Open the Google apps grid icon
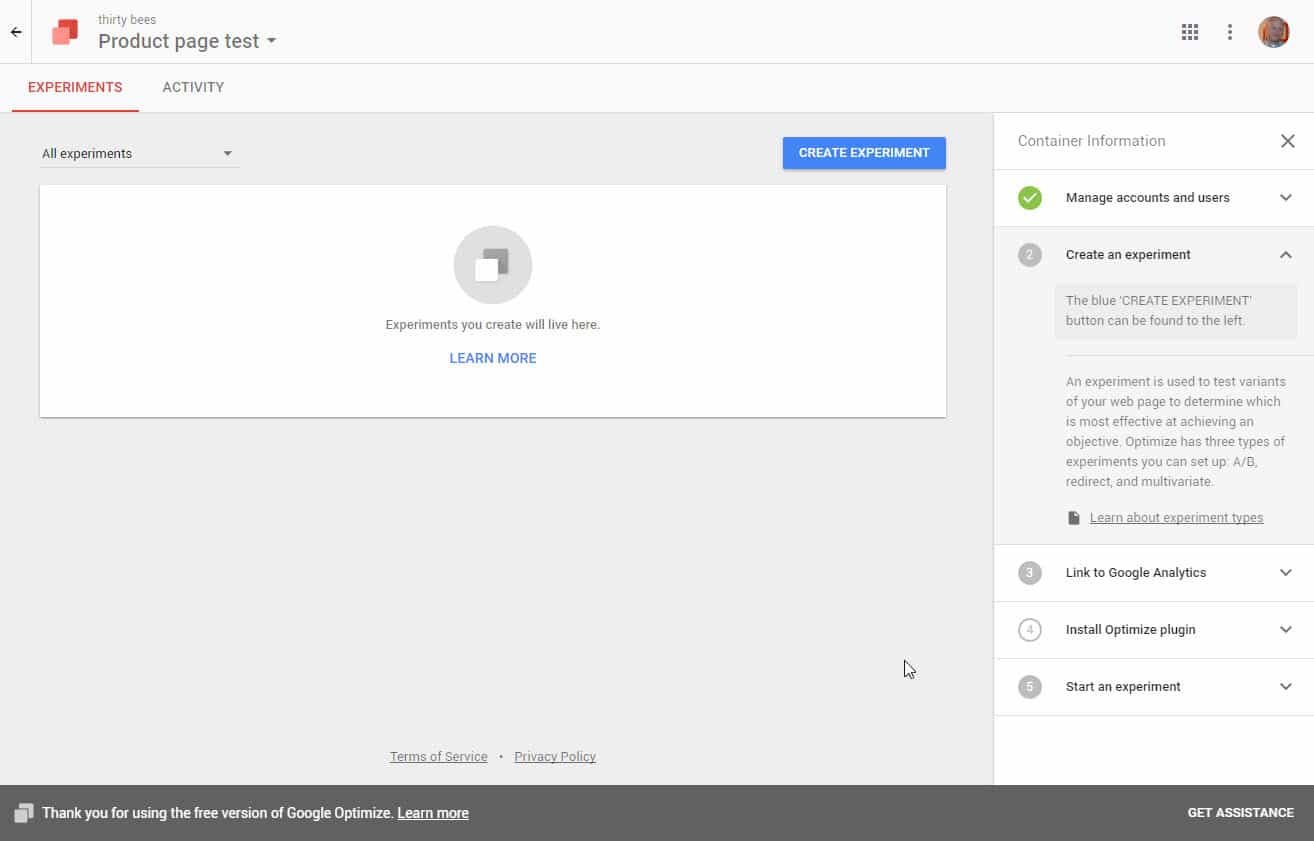This screenshot has height=841, width=1314. coord(1190,32)
